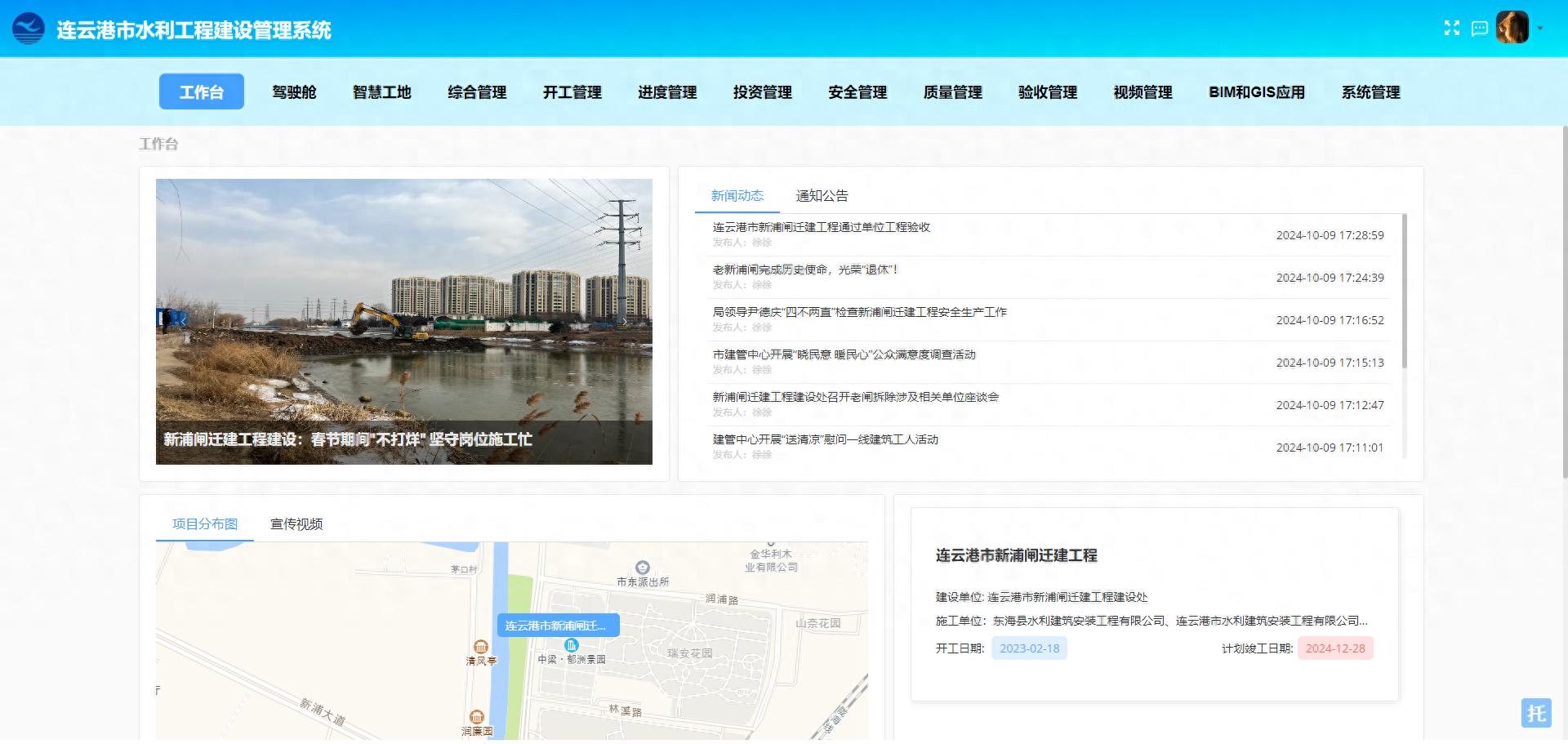Click the user avatar picture

pyautogui.click(x=1512, y=28)
